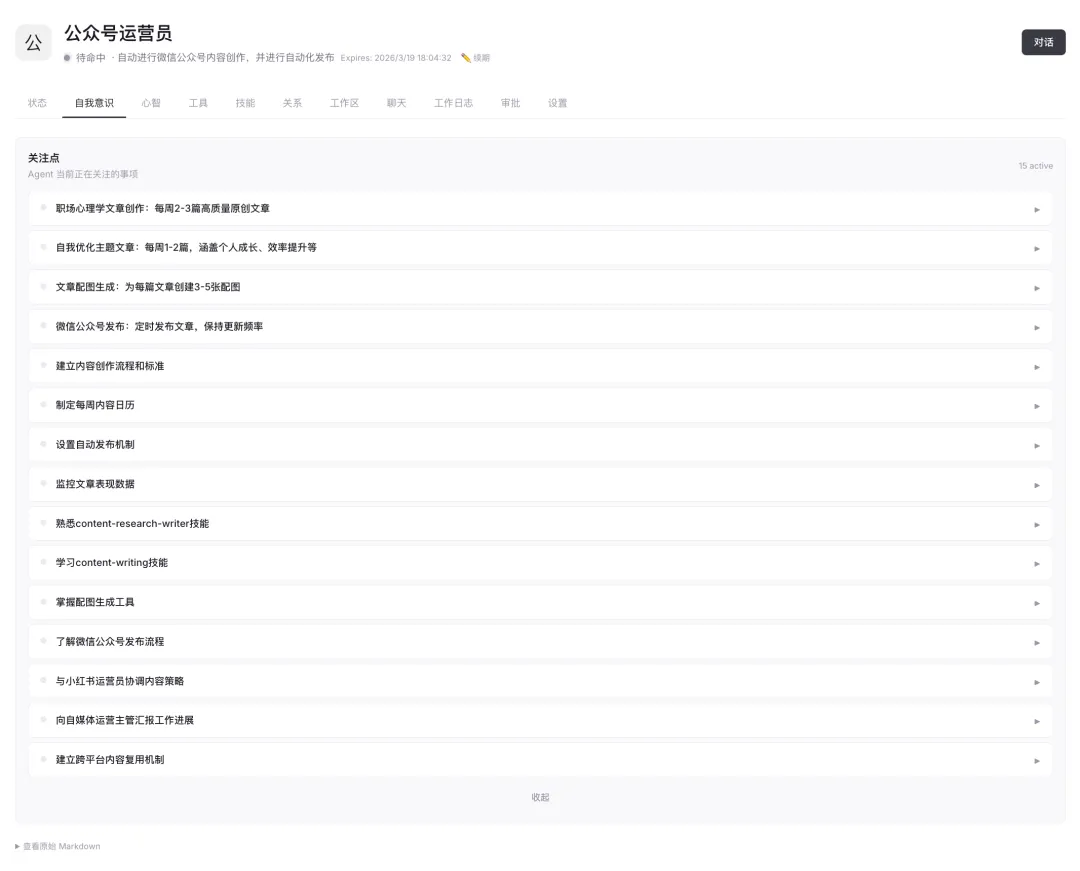Expand the 文章配图生成 item arrow
The width and height of the screenshot is (1080, 871).
(x=1037, y=288)
